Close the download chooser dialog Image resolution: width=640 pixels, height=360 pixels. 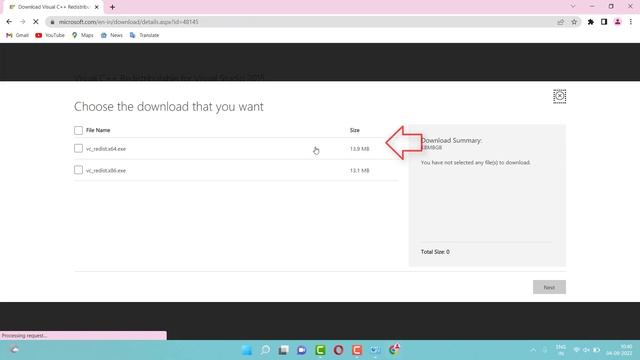pos(560,96)
